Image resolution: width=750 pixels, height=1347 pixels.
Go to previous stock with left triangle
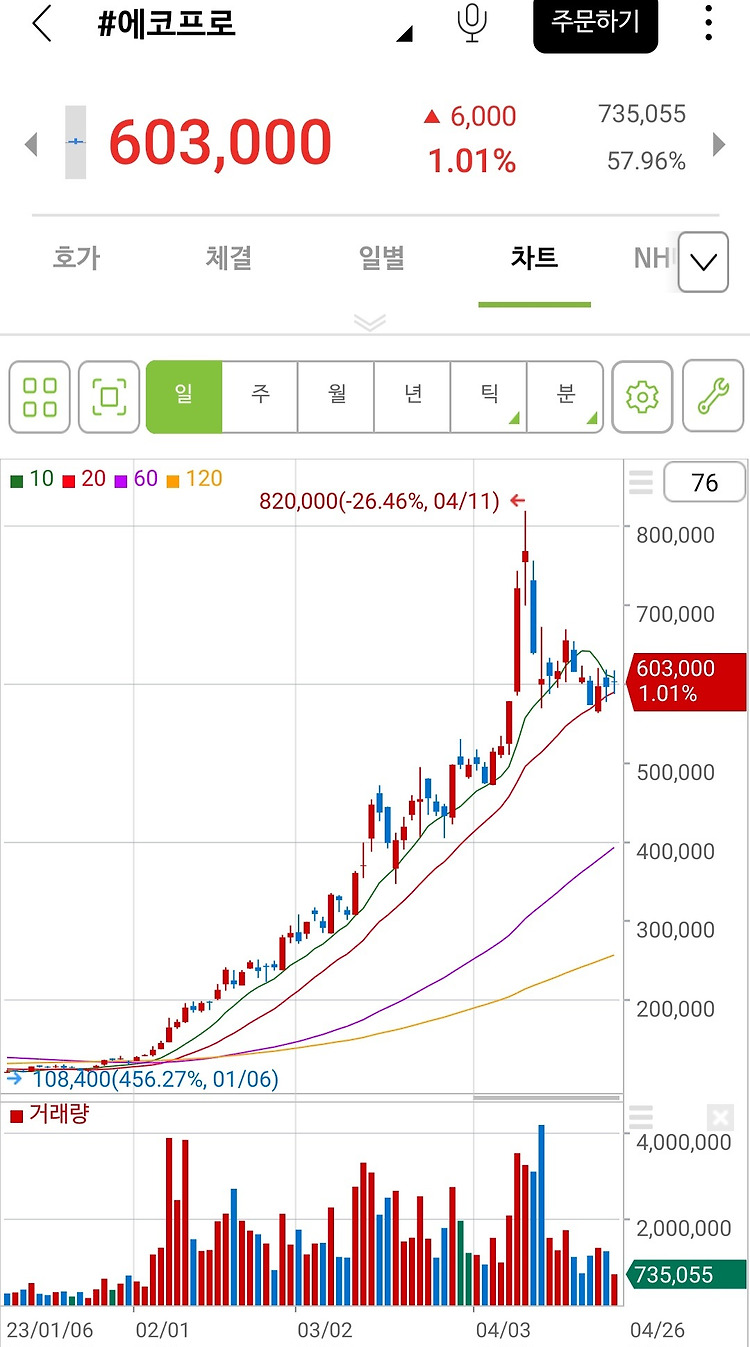[31, 144]
